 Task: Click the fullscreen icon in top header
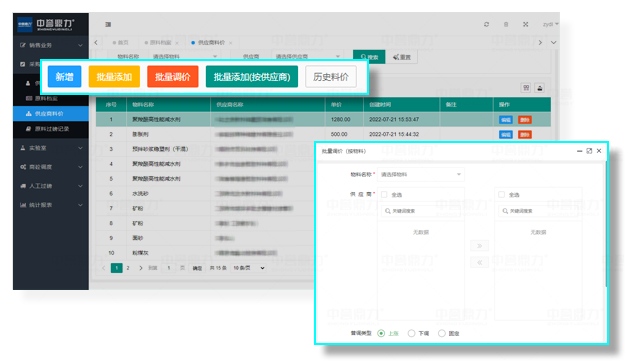pyautogui.click(x=525, y=24)
